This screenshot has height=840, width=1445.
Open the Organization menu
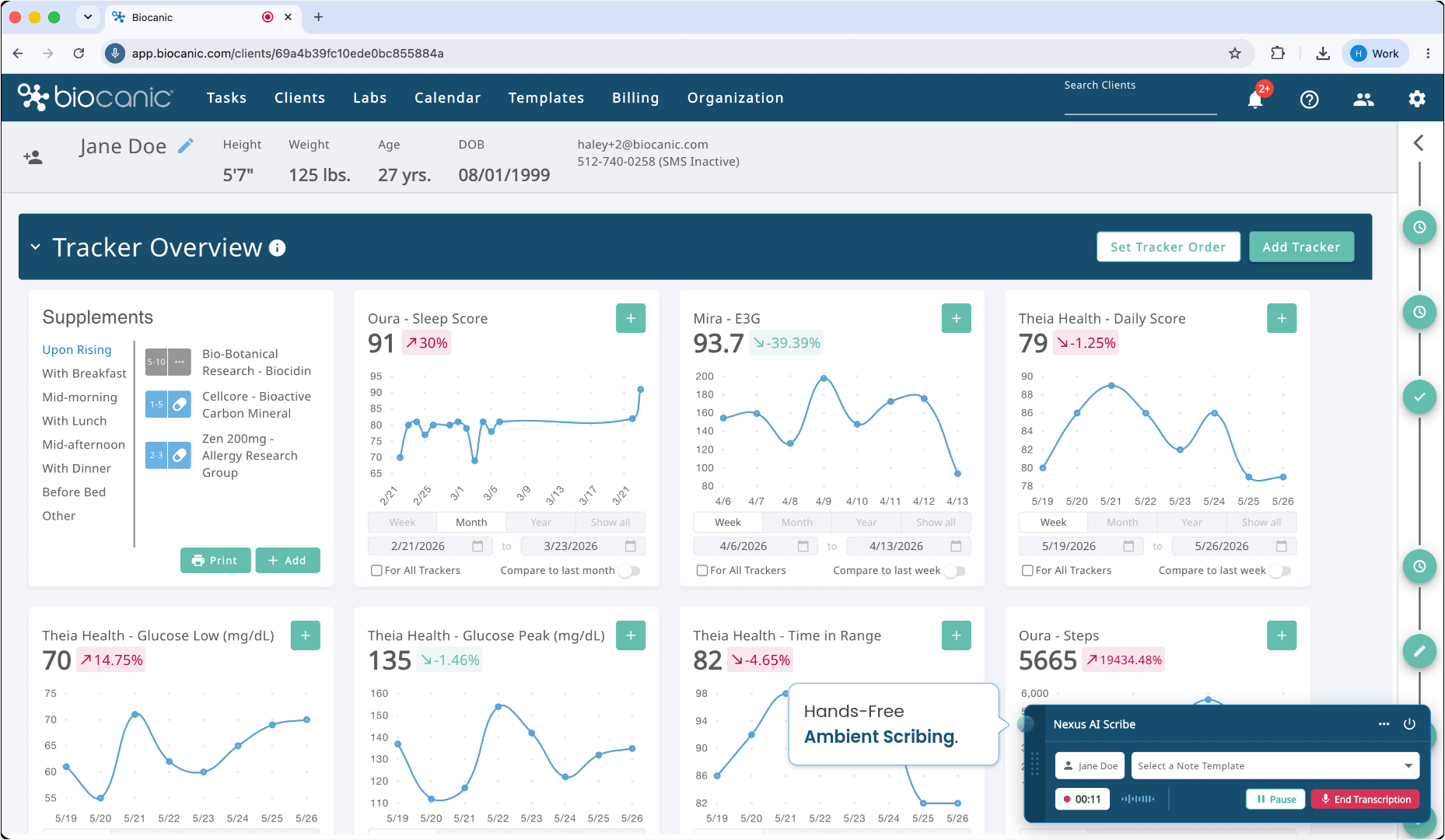[735, 98]
